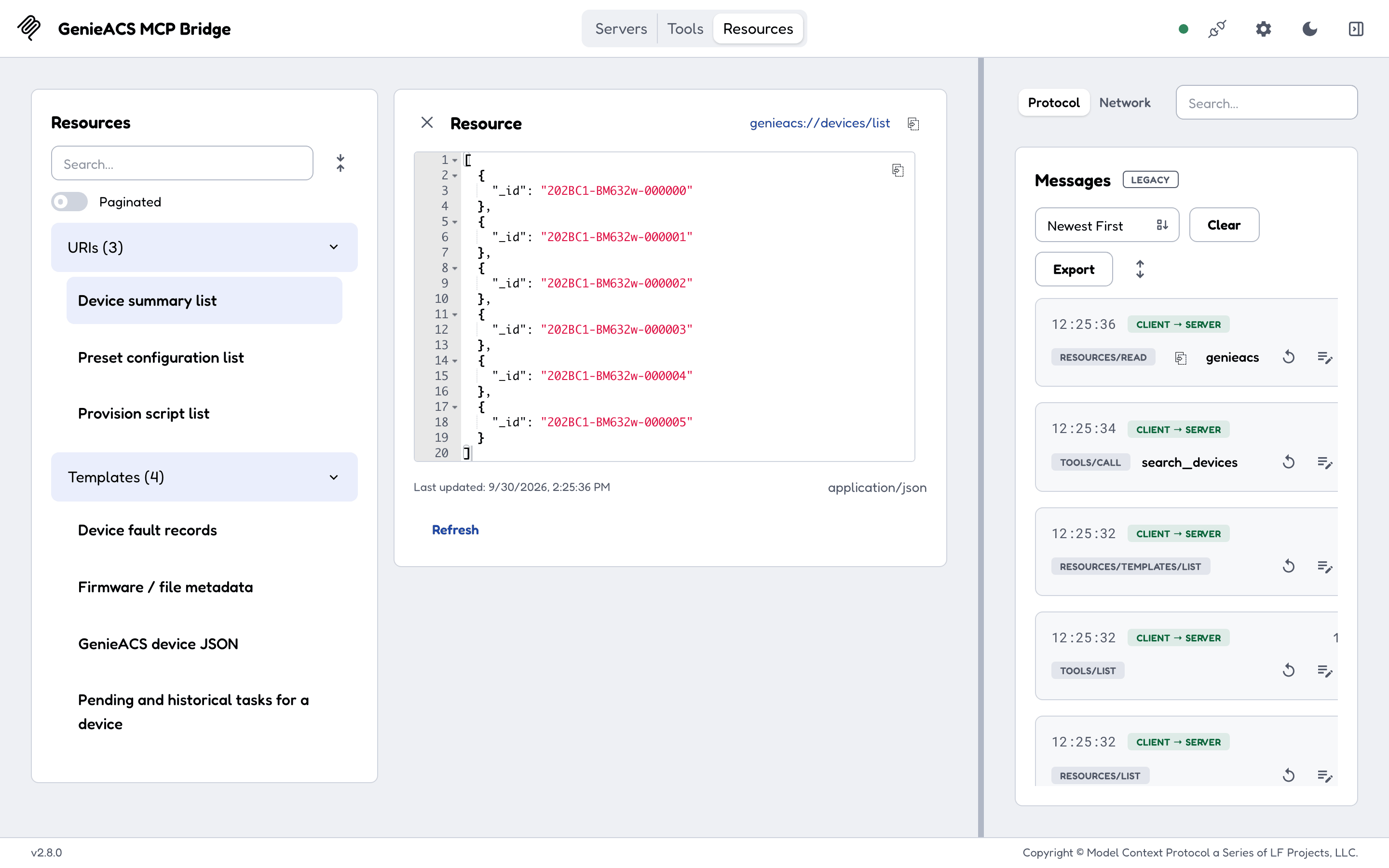Viewport: 1389px width, 868px height.
Task: Copy the genieacs://devices/list URI icon
Action: (913, 123)
